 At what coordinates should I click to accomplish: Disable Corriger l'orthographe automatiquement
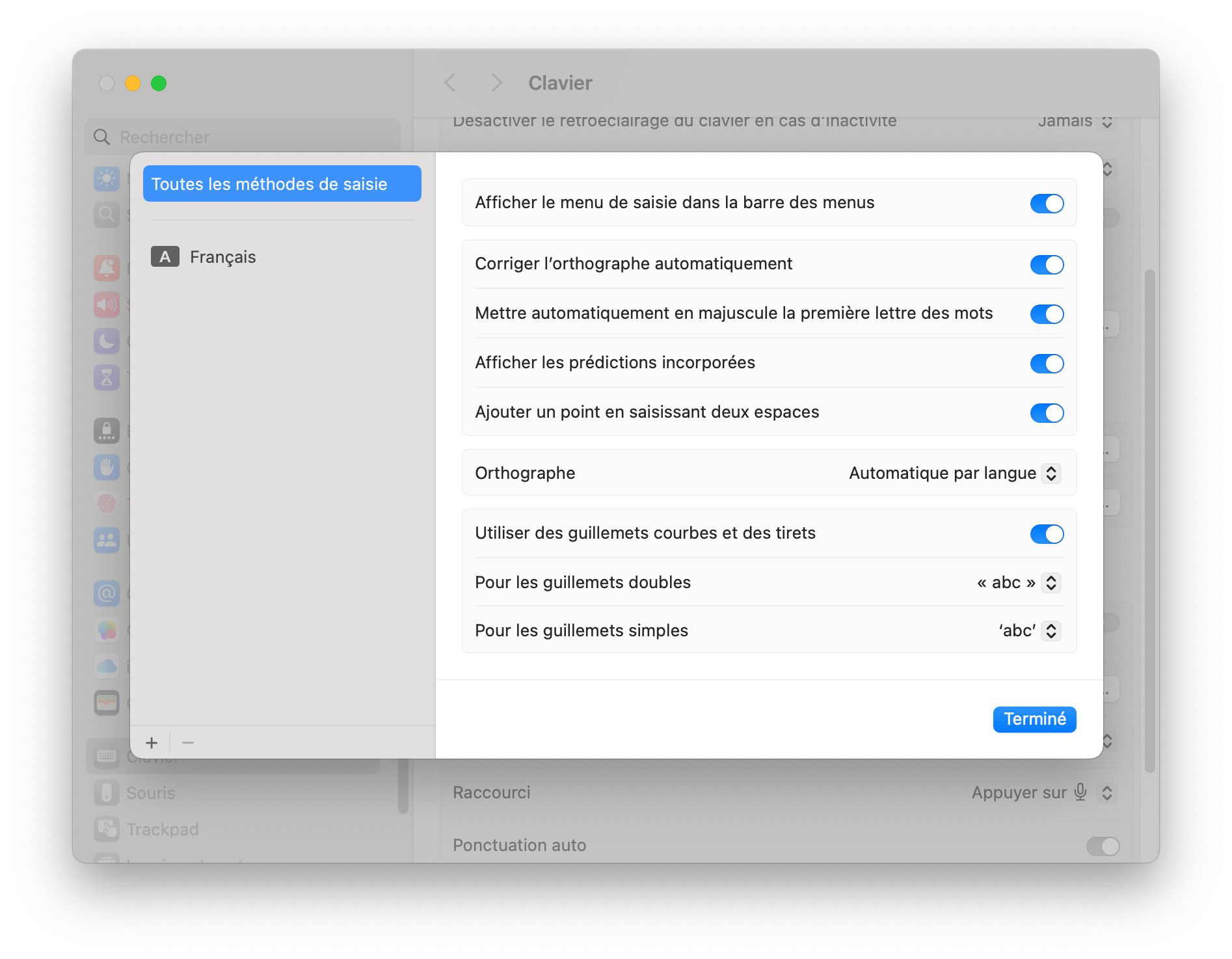pyautogui.click(x=1047, y=264)
